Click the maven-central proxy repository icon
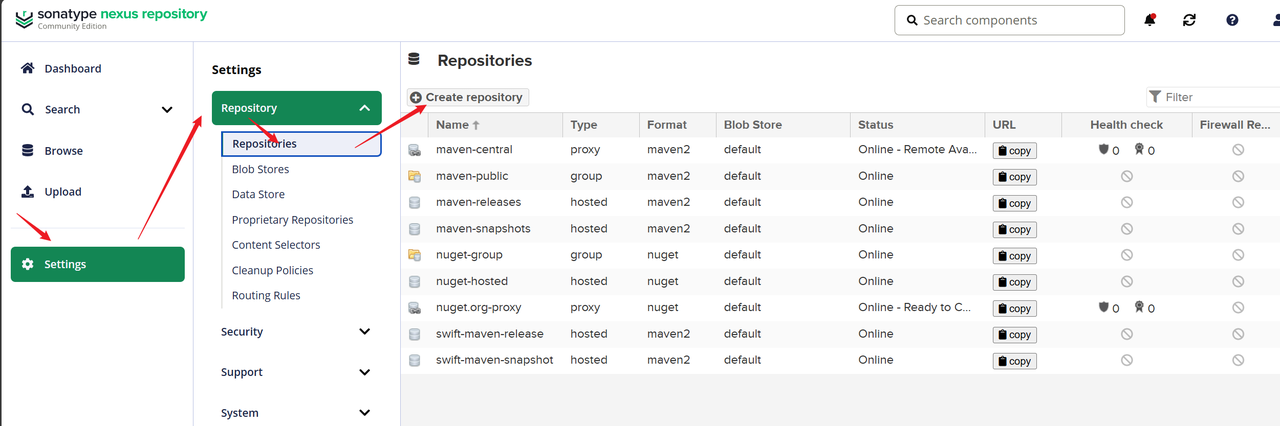The height and width of the screenshot is (426, 1280). [414, 150]
